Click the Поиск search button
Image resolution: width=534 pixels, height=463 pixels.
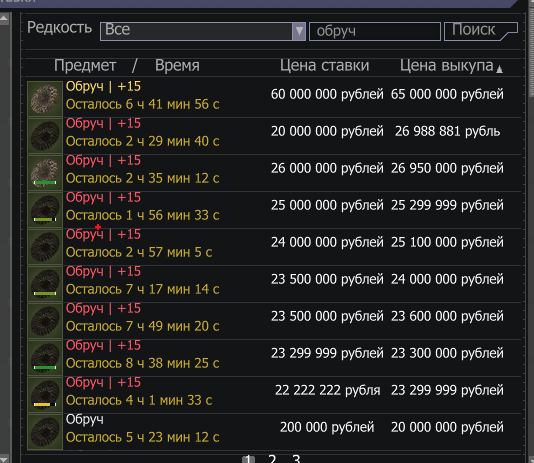481,31
